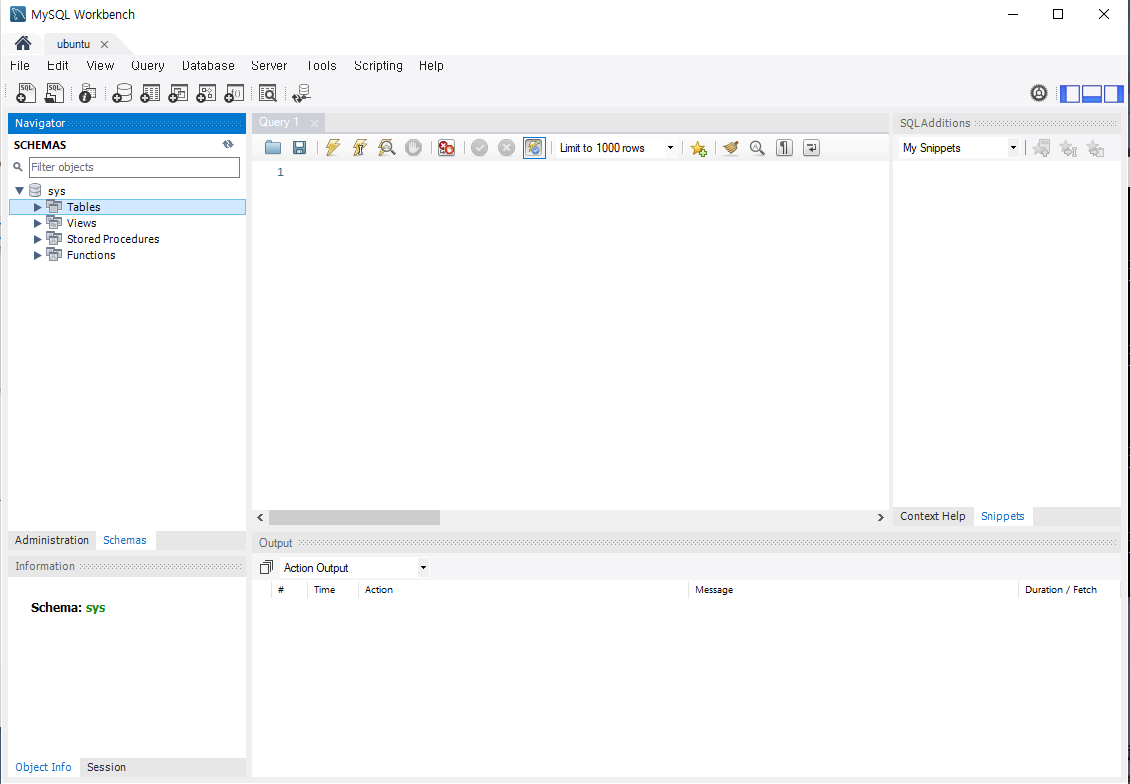The width and height of the screenshot is (1130, 784).
Task: Create a new view icon
Action: (x=178, y=93)
